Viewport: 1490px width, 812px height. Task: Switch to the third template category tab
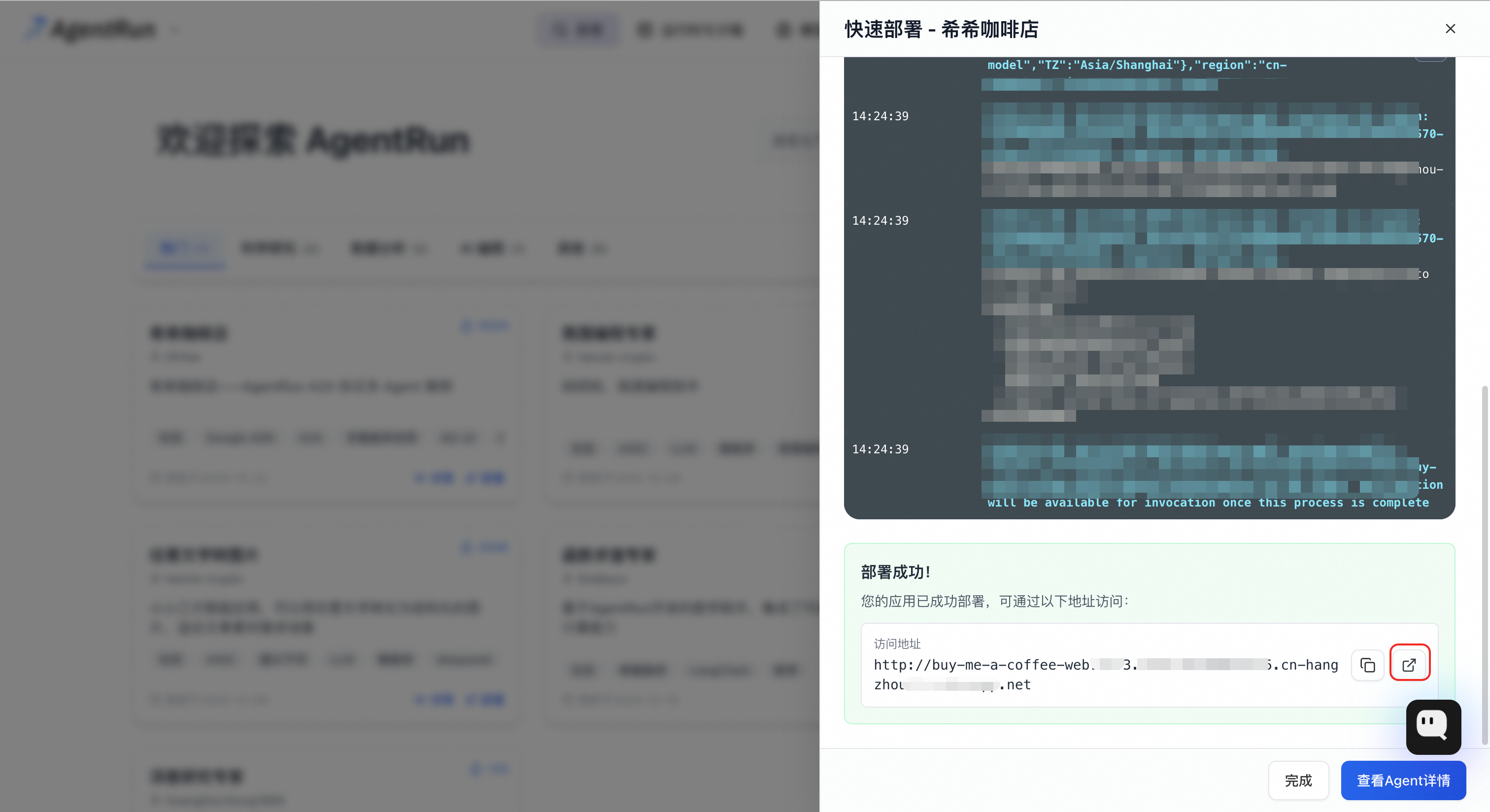click(388, 249)
